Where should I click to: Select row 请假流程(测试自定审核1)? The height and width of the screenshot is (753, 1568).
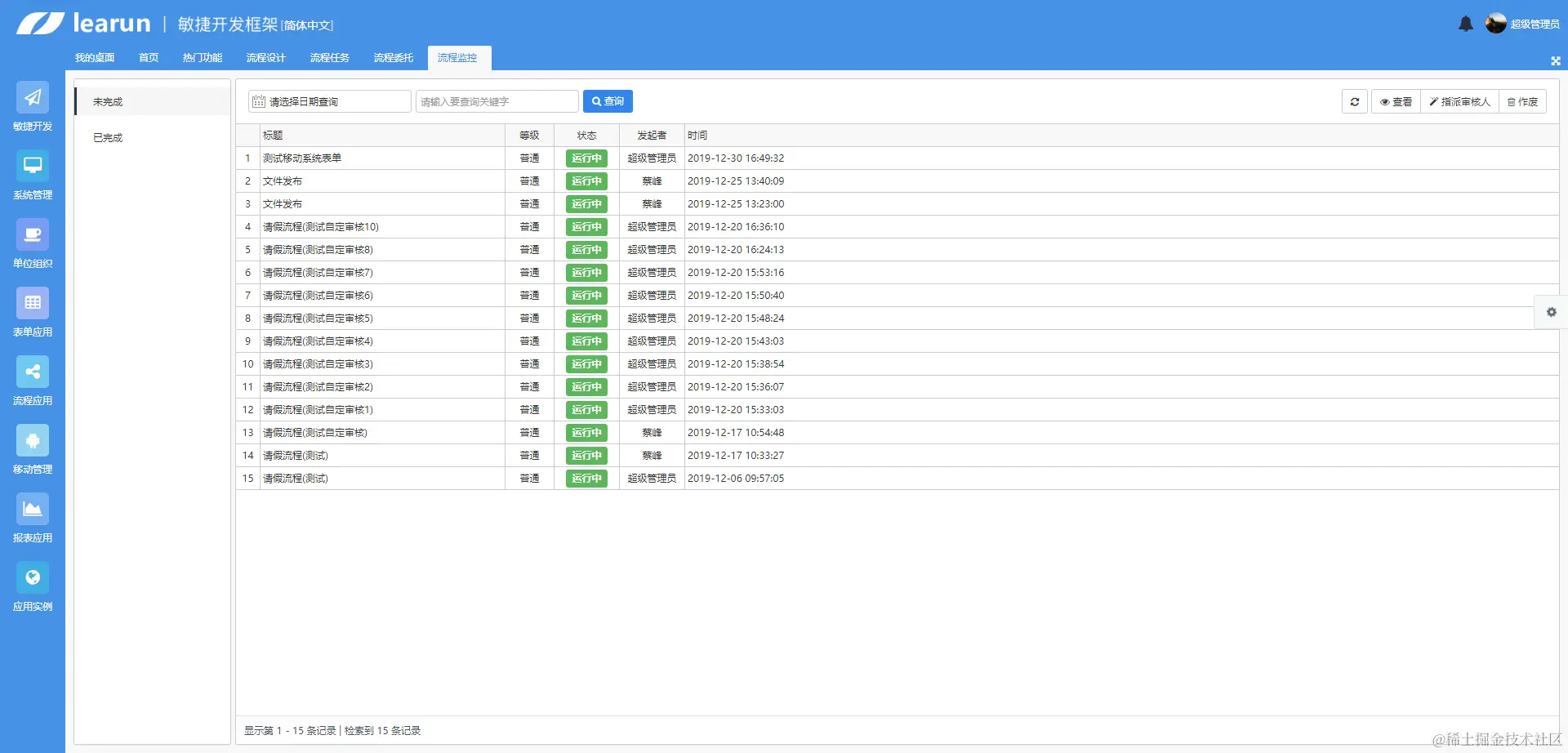point(898,410)
